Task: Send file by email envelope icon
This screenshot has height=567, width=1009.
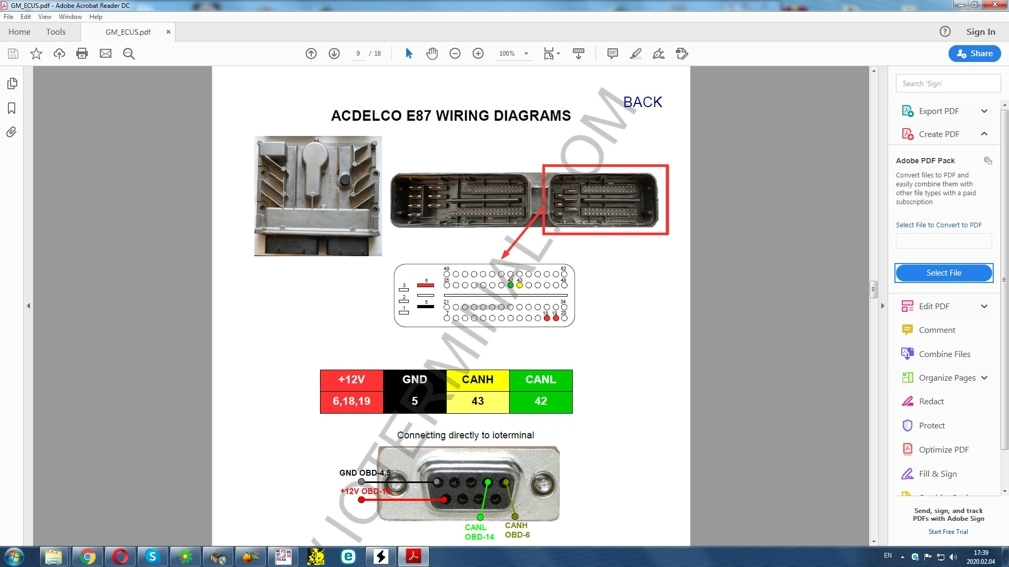Action: pyautogui.click(x=106, y=53)
